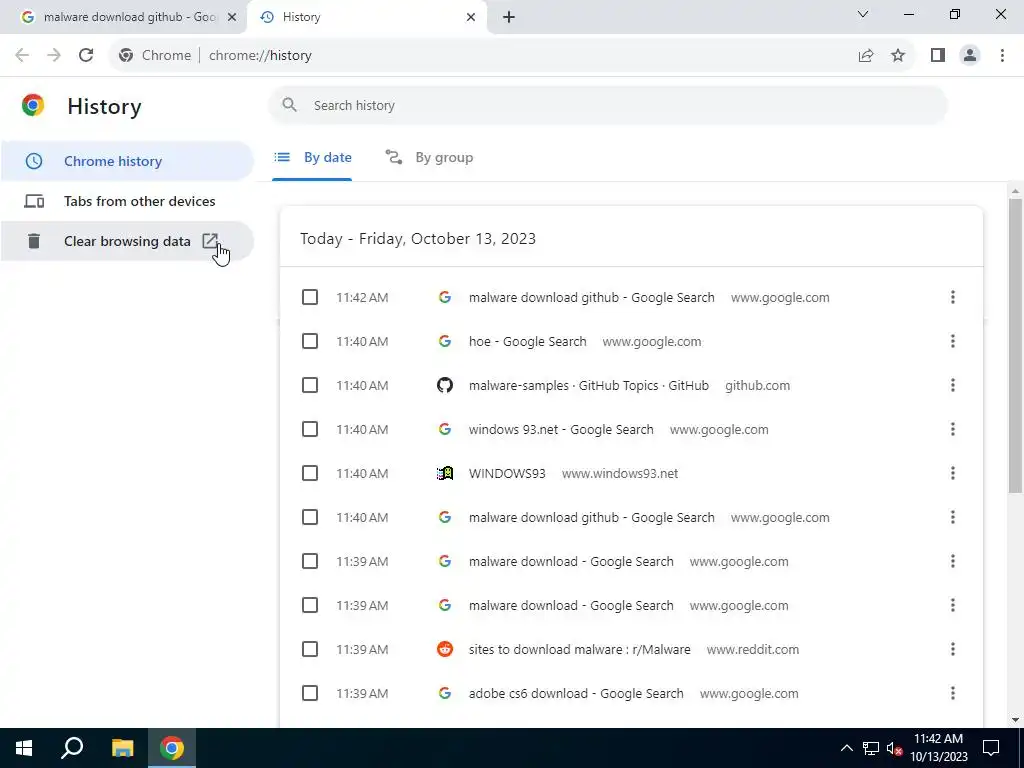The image size is (1024, 768).
Task: Open the WINDOWS93 history link
Action: coord(507,473)
